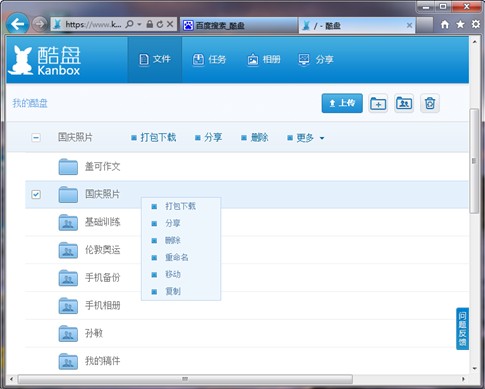Viewport: 485px width, 389px height.
Task: Open the 文件 tab in top navigation
Action: pos(155,59)
